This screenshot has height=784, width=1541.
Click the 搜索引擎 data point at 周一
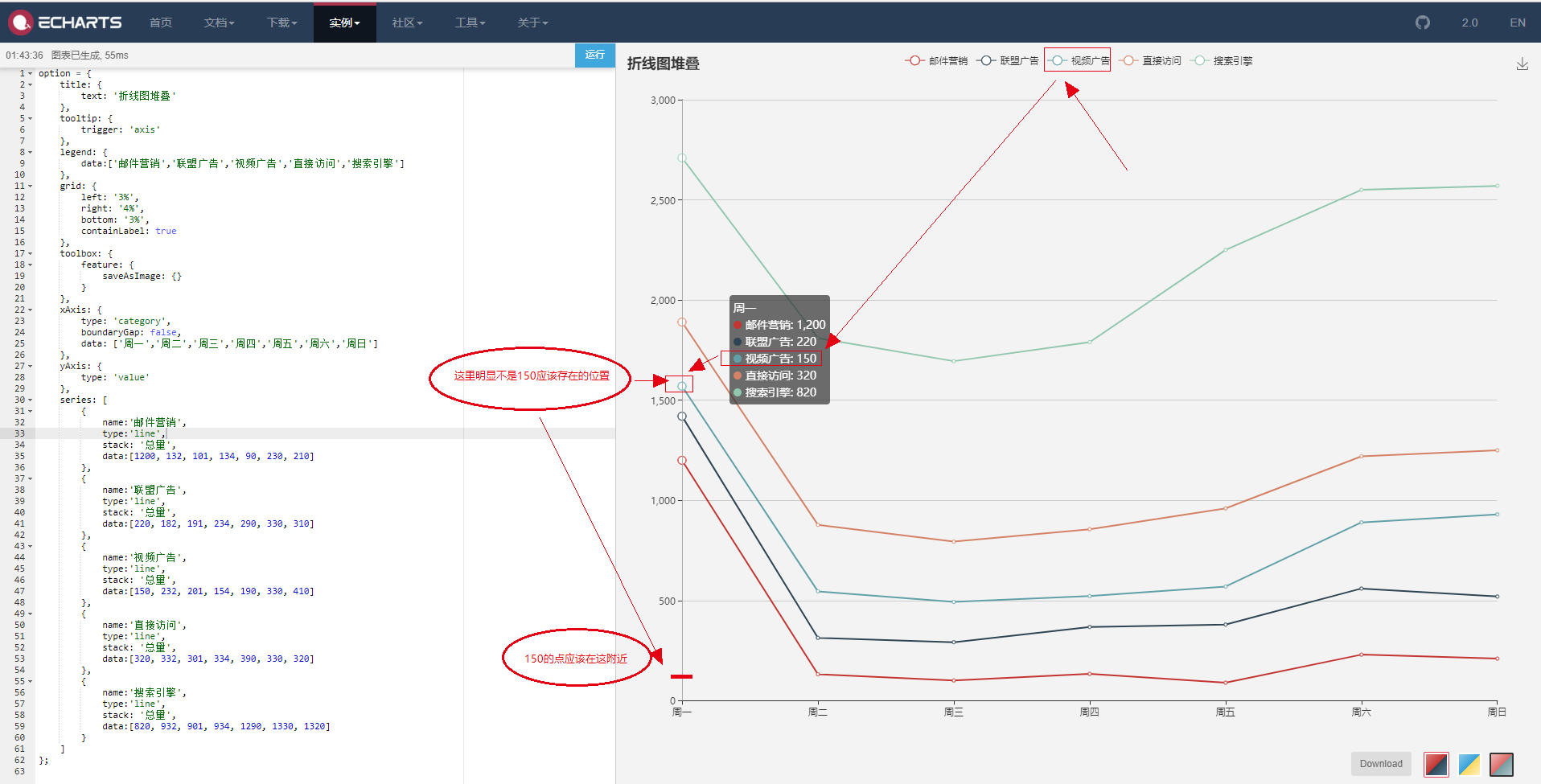pyautogui.click(x=682, y=158)
